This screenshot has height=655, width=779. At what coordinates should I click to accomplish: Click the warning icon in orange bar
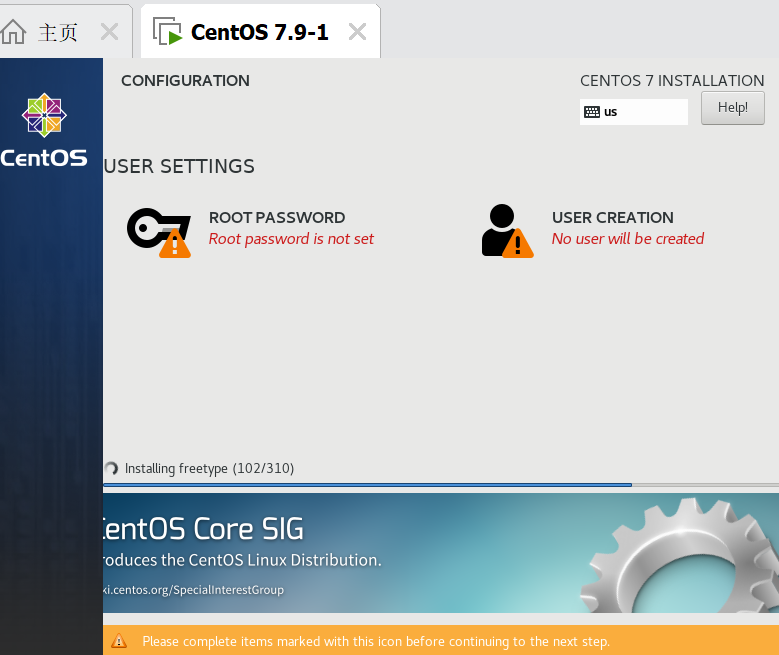tap(119, 641)
